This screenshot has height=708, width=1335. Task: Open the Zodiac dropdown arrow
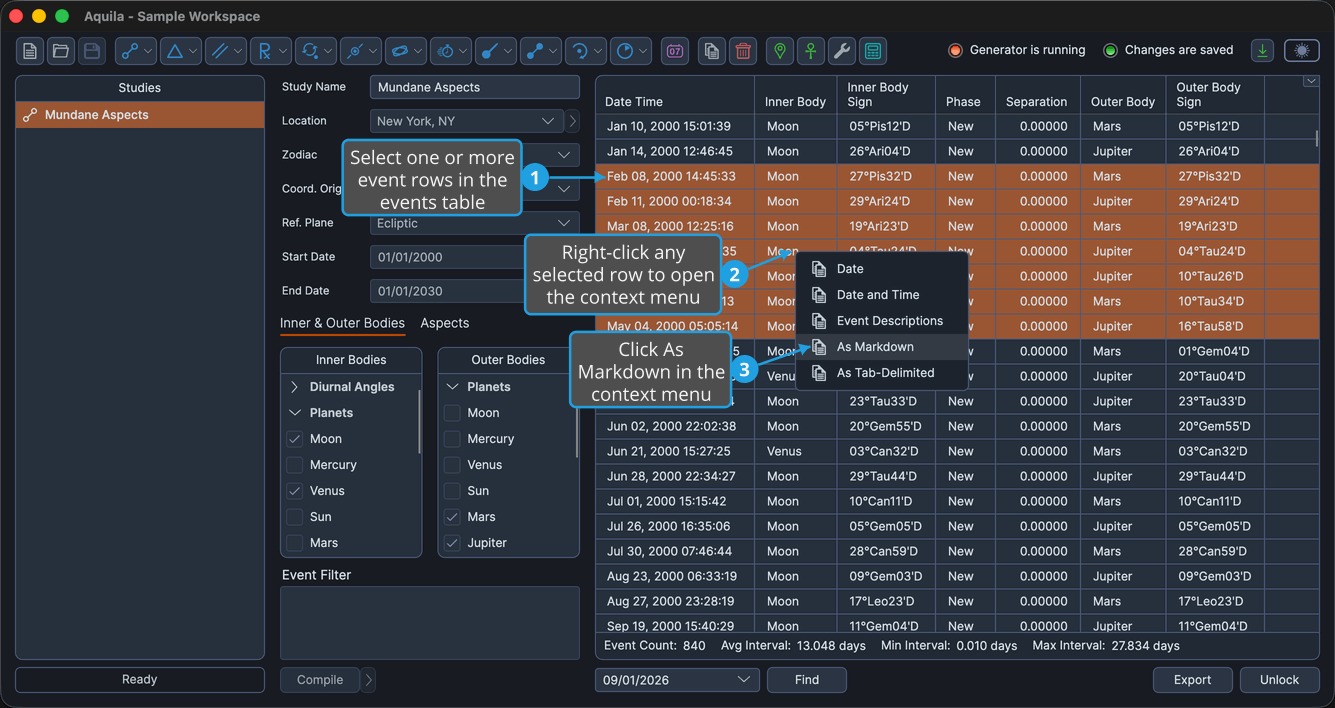tap(564, 155)
